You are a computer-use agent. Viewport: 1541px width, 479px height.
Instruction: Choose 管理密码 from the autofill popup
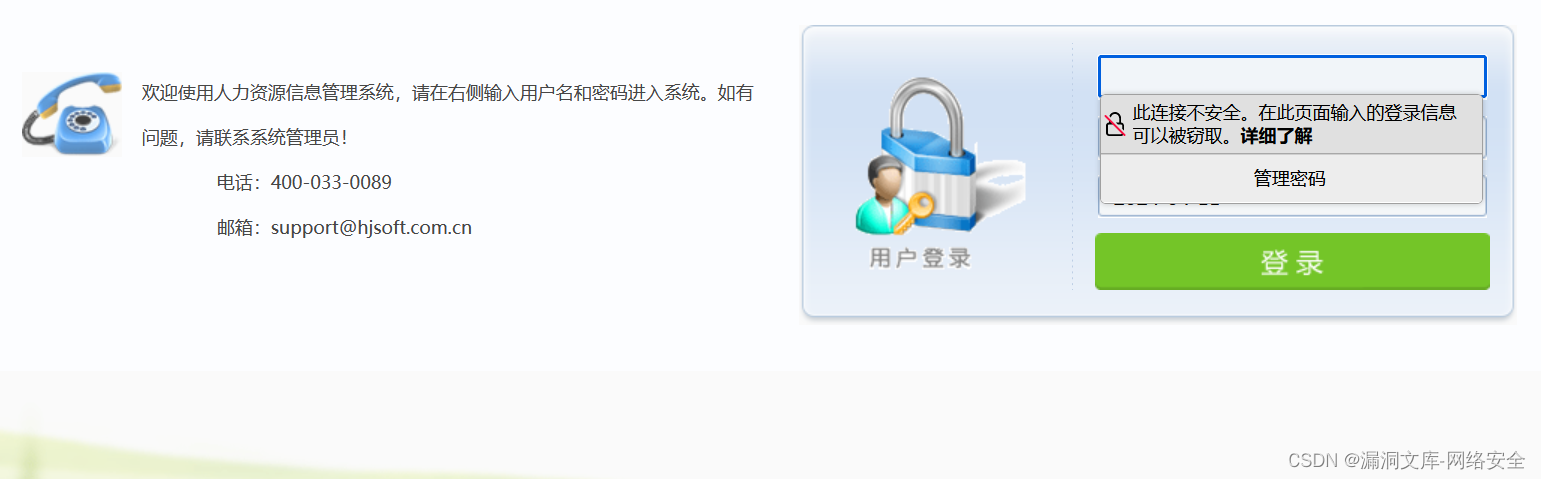coord(1291,179)
